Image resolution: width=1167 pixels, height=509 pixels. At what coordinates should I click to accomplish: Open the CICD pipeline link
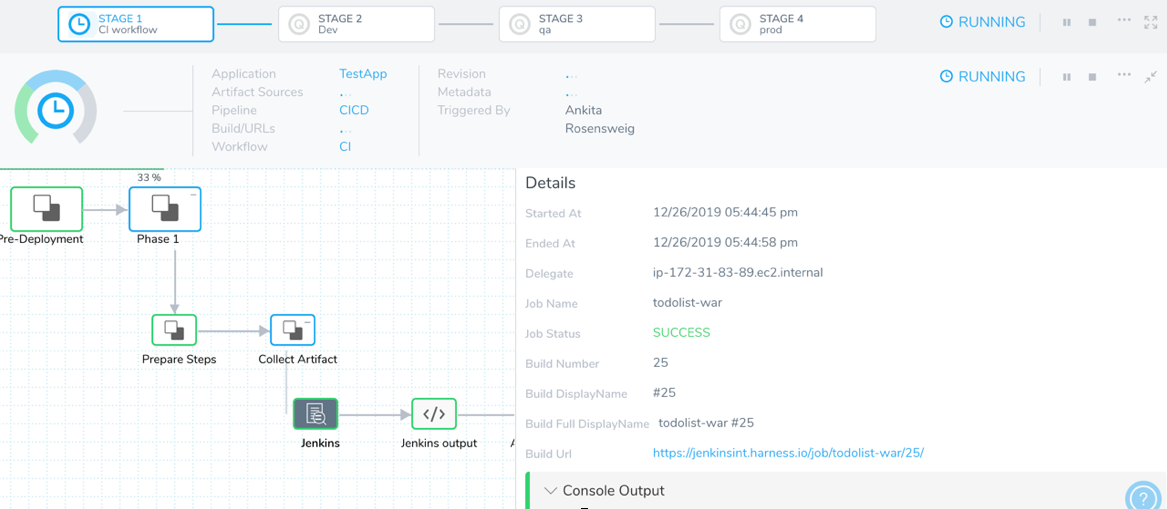pyautogui.click(x=354, y=110)
